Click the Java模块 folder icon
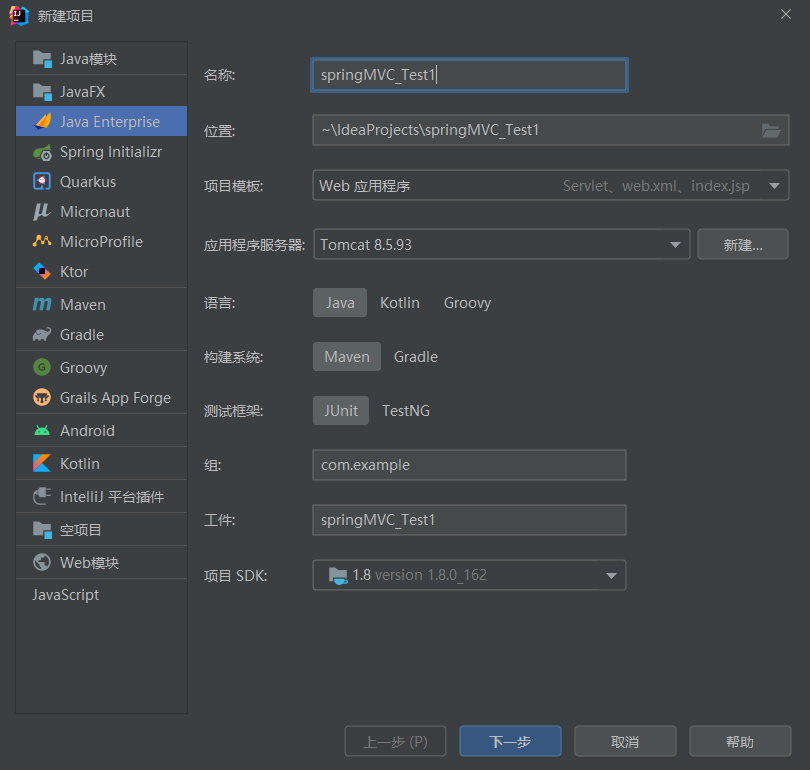Viewport: 810px width, 770px height. click(42, 59)
